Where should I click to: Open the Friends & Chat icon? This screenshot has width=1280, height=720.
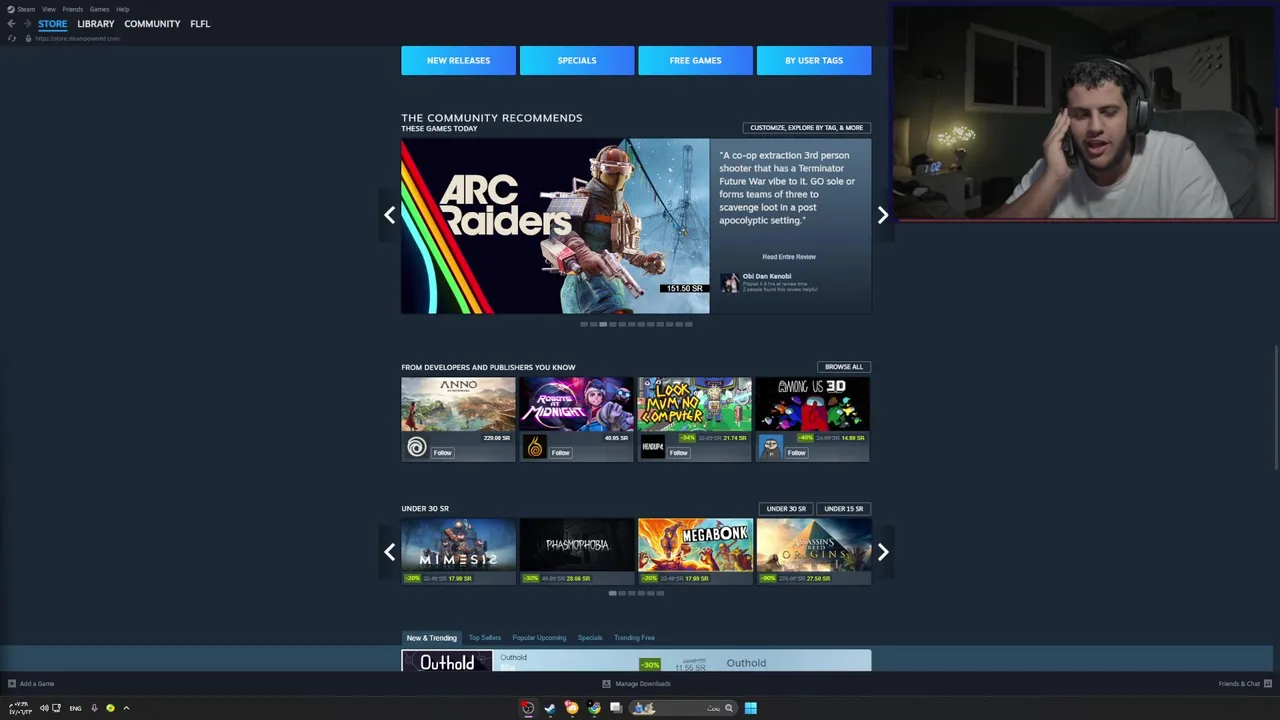(1267, 684)
